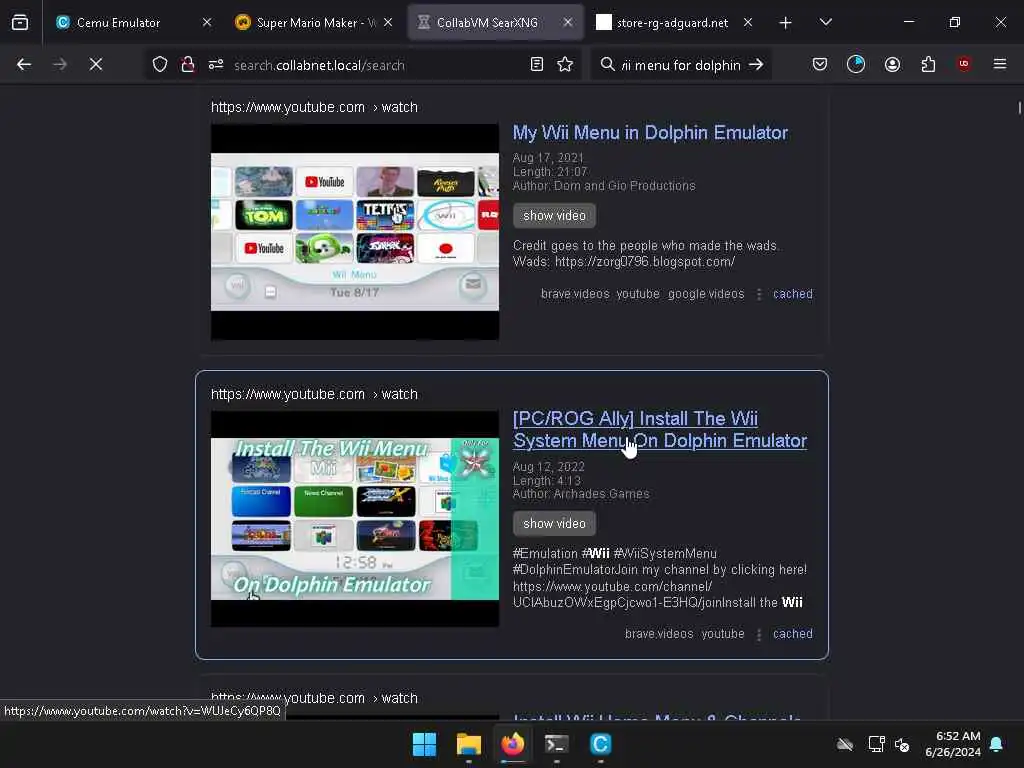Toggle reader view for this page
Screen dimensions: 1024x768
coord(537,64)
